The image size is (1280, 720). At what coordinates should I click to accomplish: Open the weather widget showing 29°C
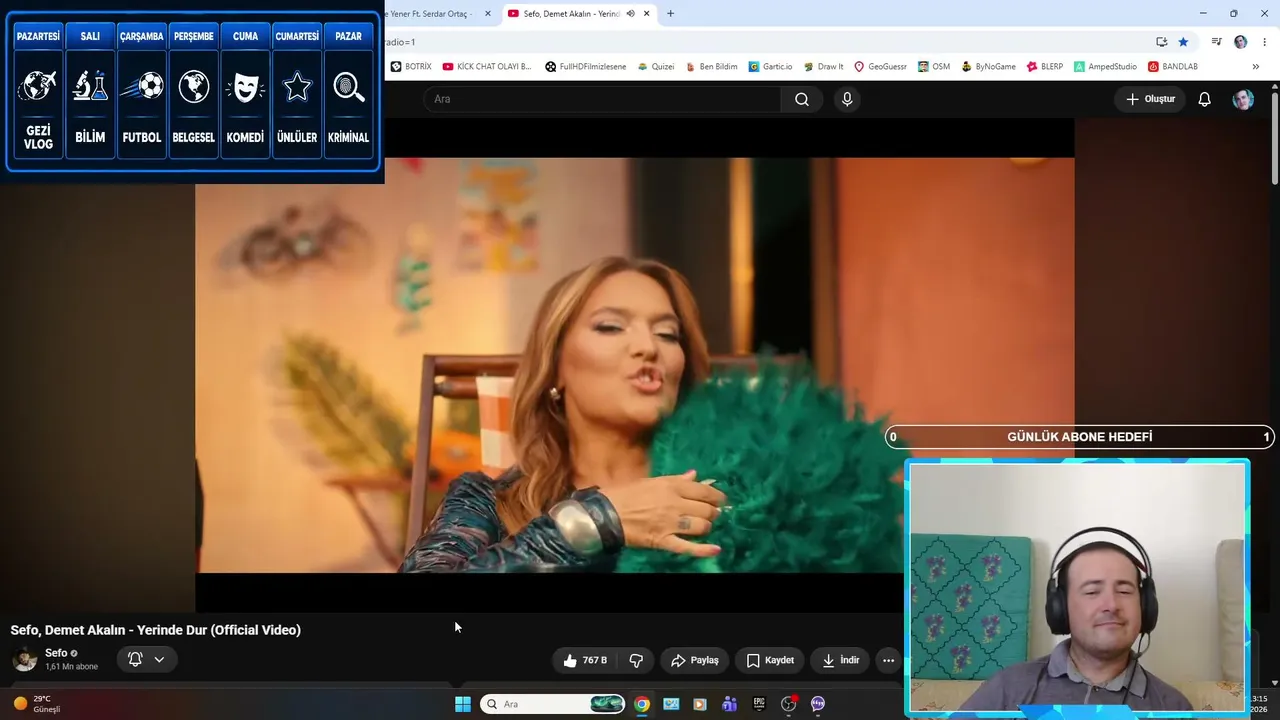pyautogui.click(x=38, y=704)
